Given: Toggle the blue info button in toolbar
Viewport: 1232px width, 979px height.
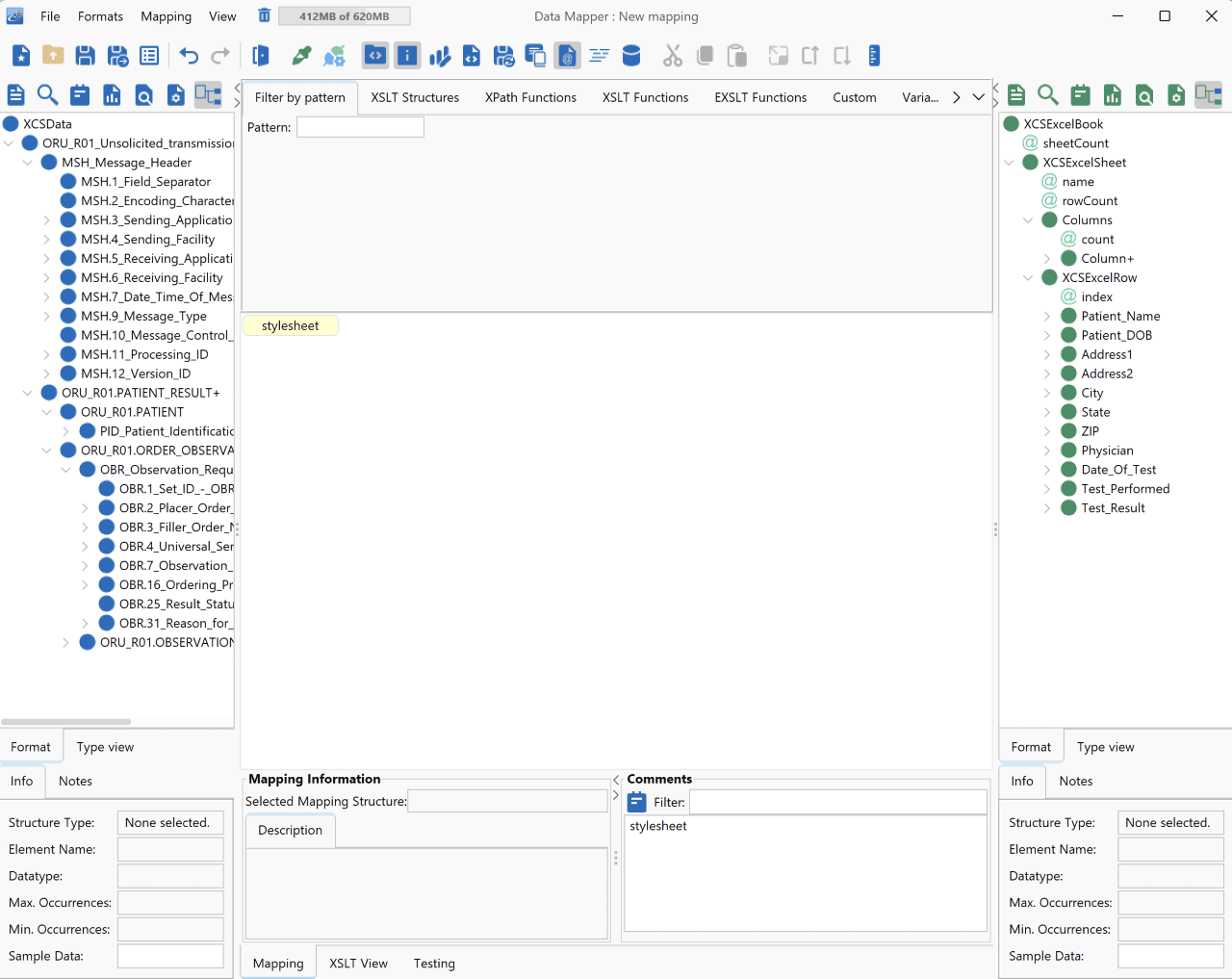Looking at the screenshot, I should pos(408,56).
